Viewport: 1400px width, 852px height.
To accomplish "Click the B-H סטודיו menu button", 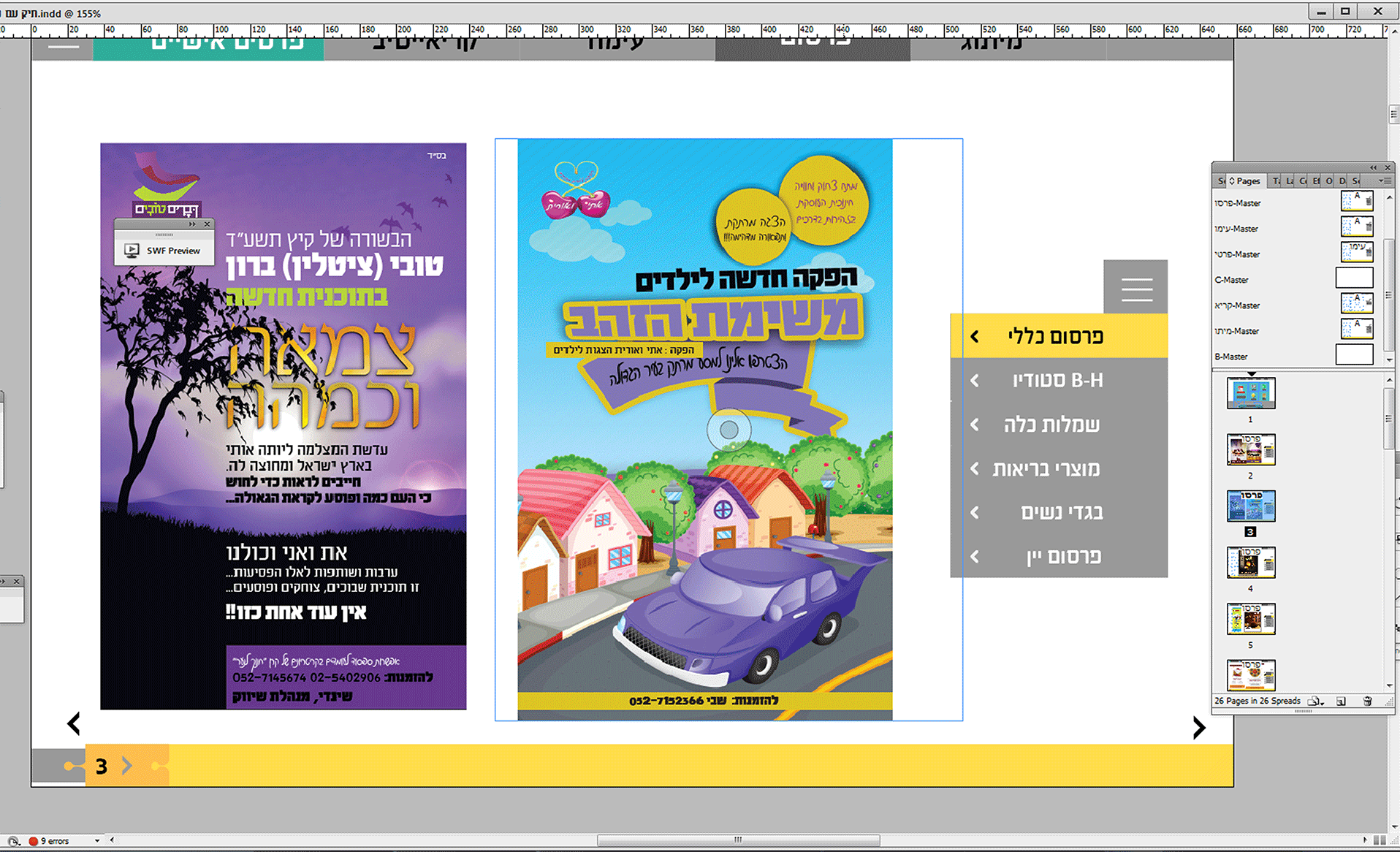I will click(x=1059, y=380).
